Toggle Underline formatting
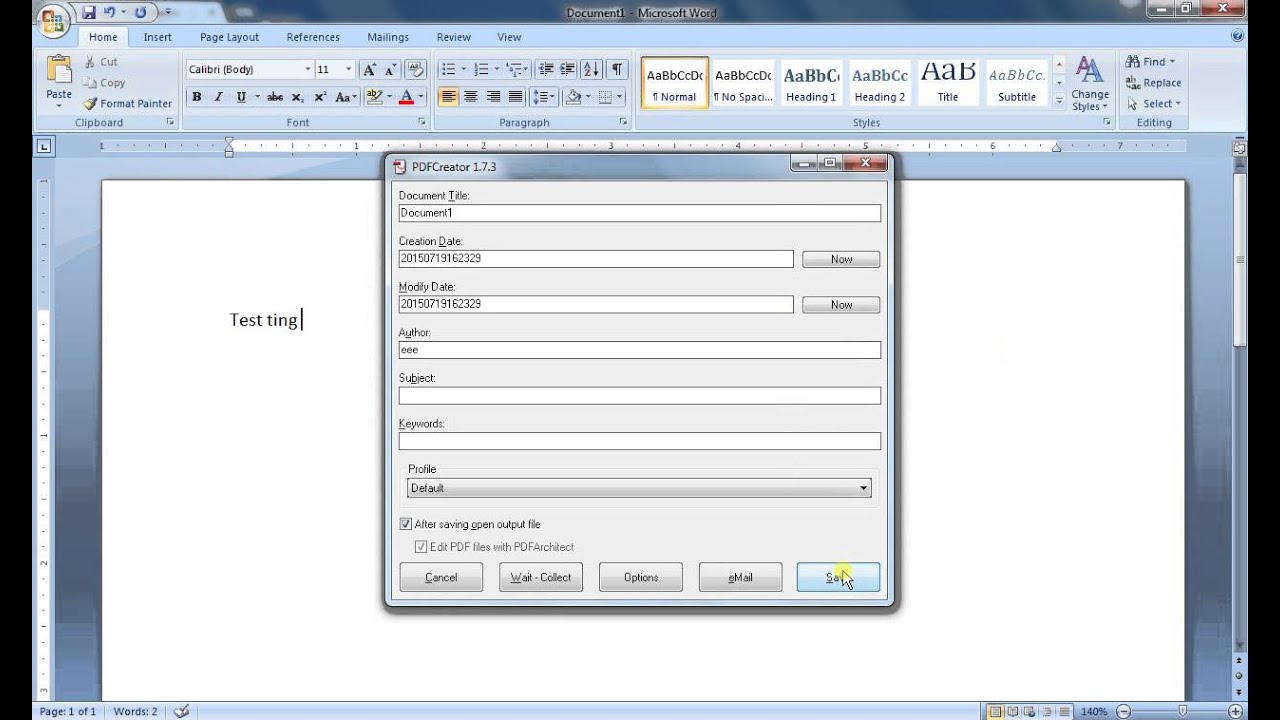This screenshot has width=1280, height=720. click(x=241, y=97)
